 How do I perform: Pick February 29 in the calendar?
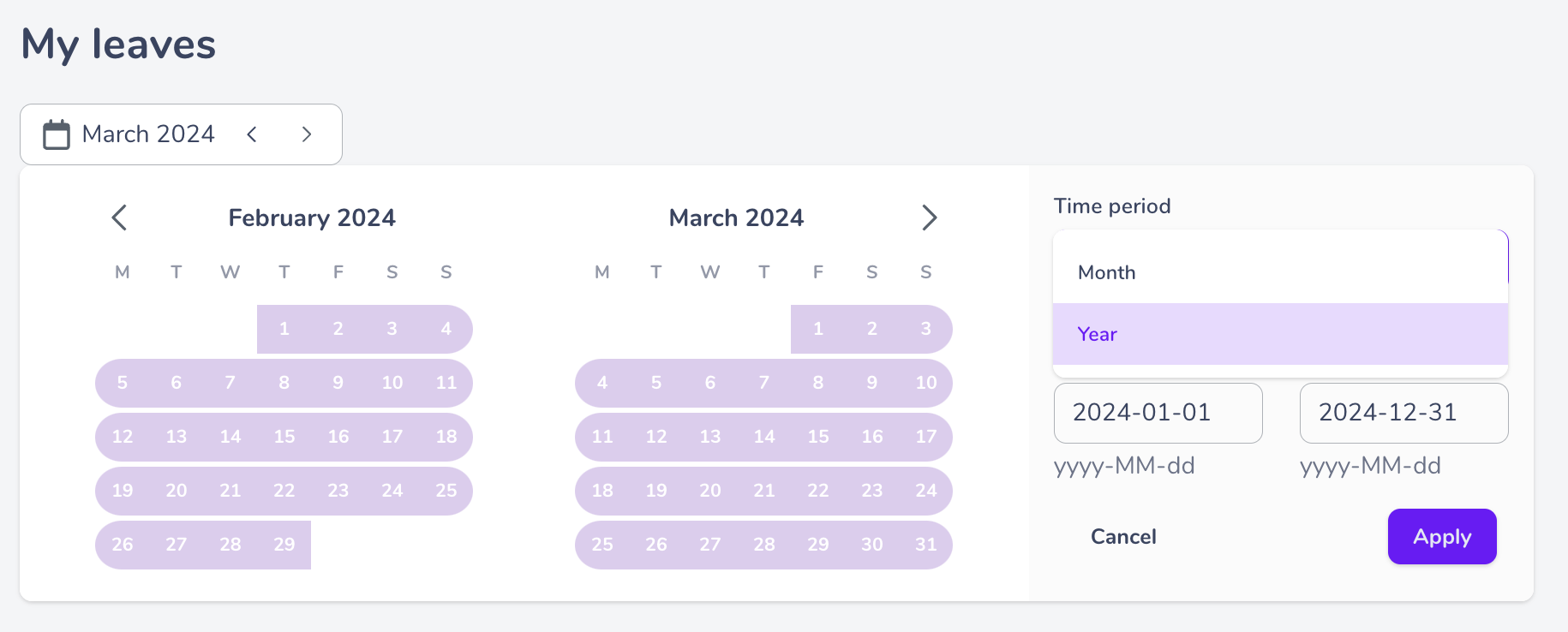(x=284, y=545)
